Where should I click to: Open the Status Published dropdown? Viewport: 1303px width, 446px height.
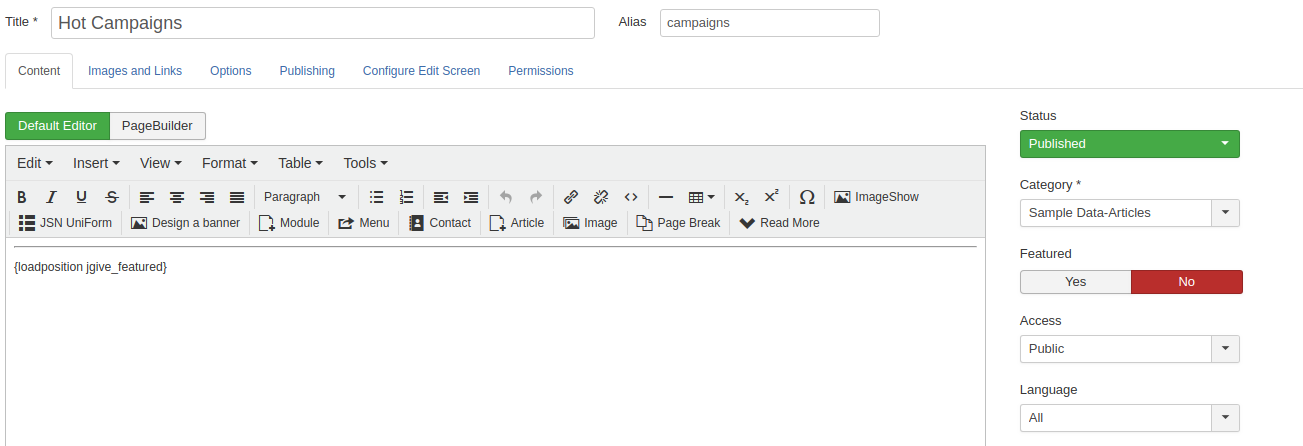tap(1129, 144)
